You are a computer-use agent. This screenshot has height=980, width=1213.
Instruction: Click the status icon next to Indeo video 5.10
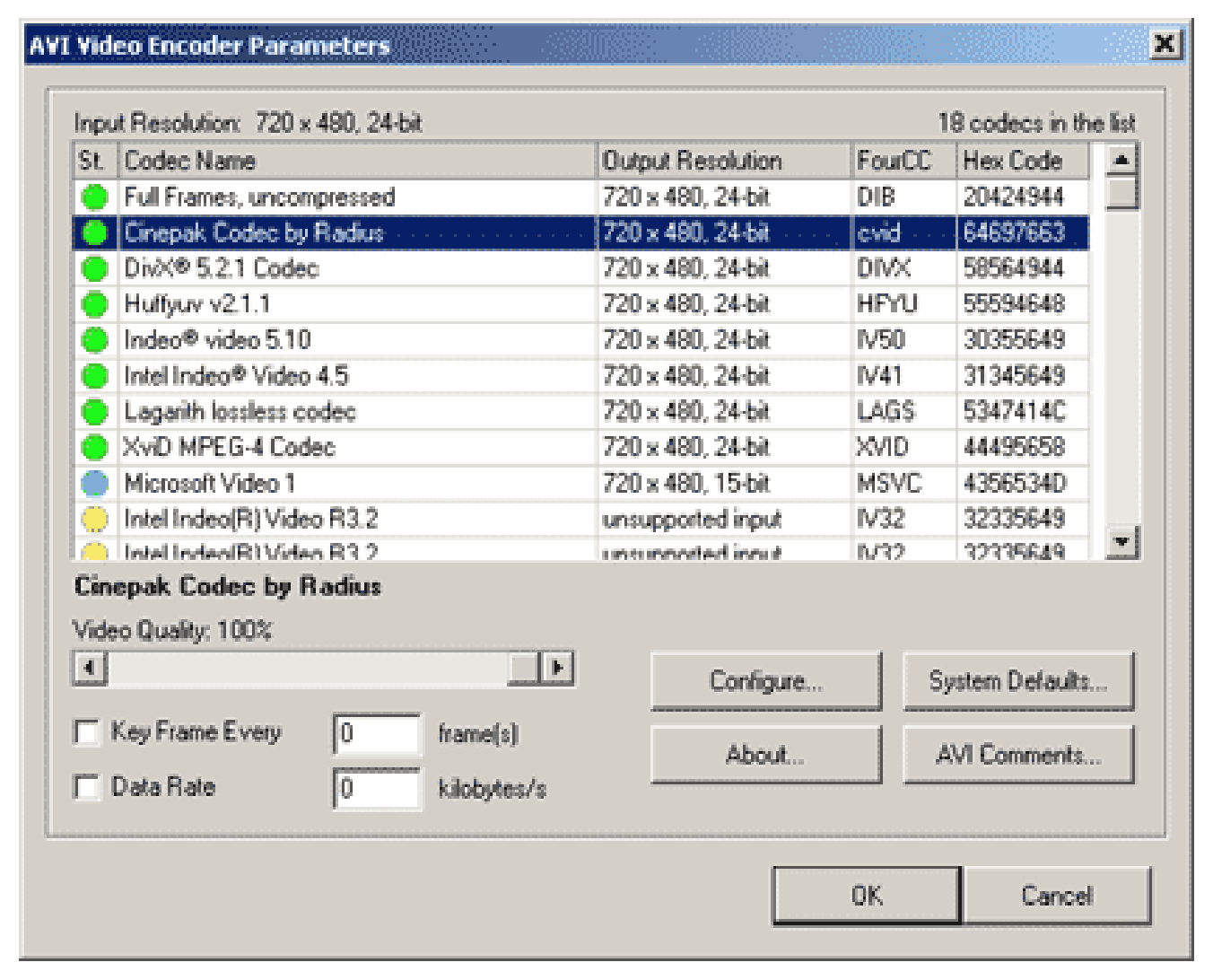94,340
